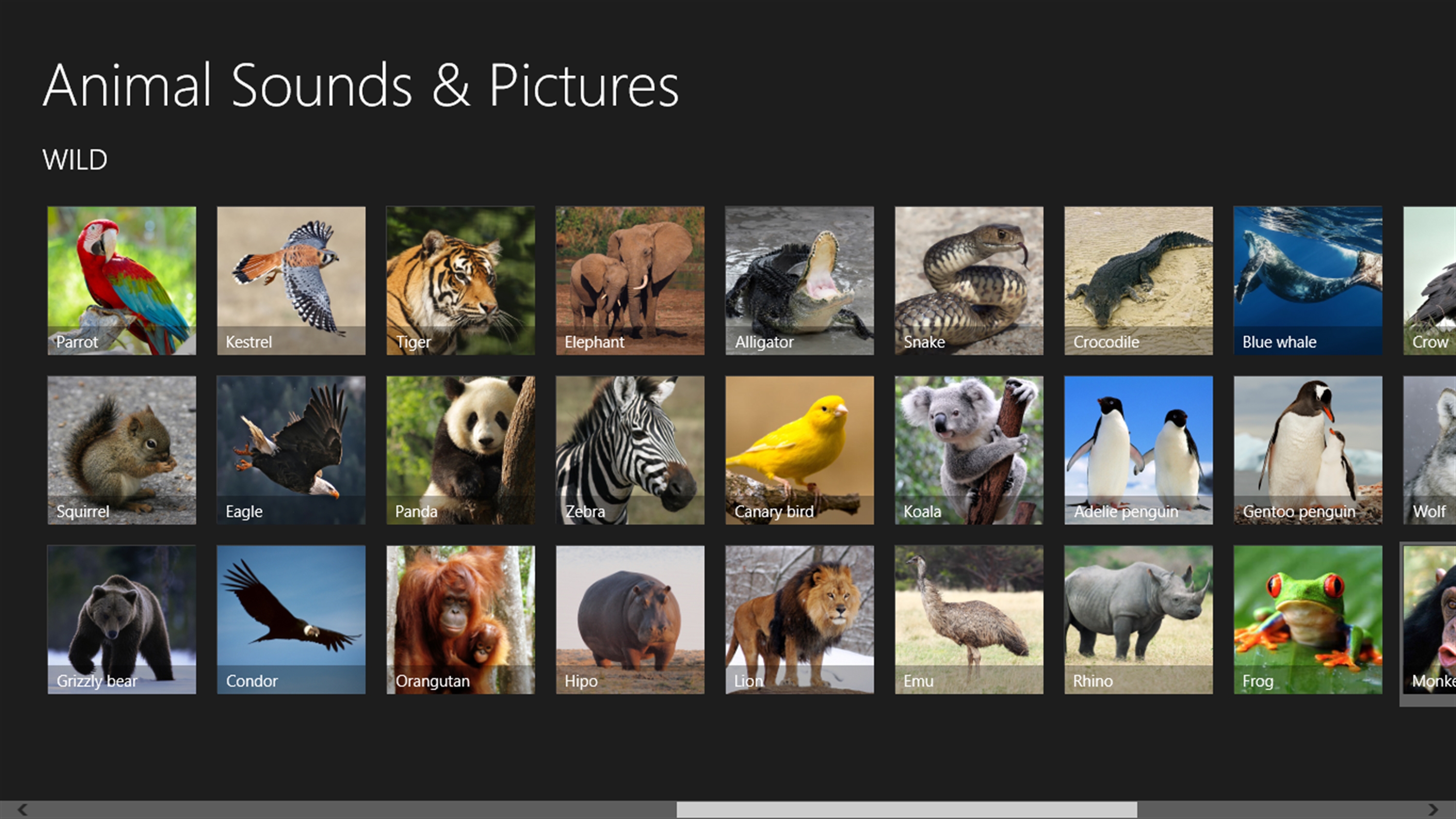Choose the Alligator tile

pos(800,280)
